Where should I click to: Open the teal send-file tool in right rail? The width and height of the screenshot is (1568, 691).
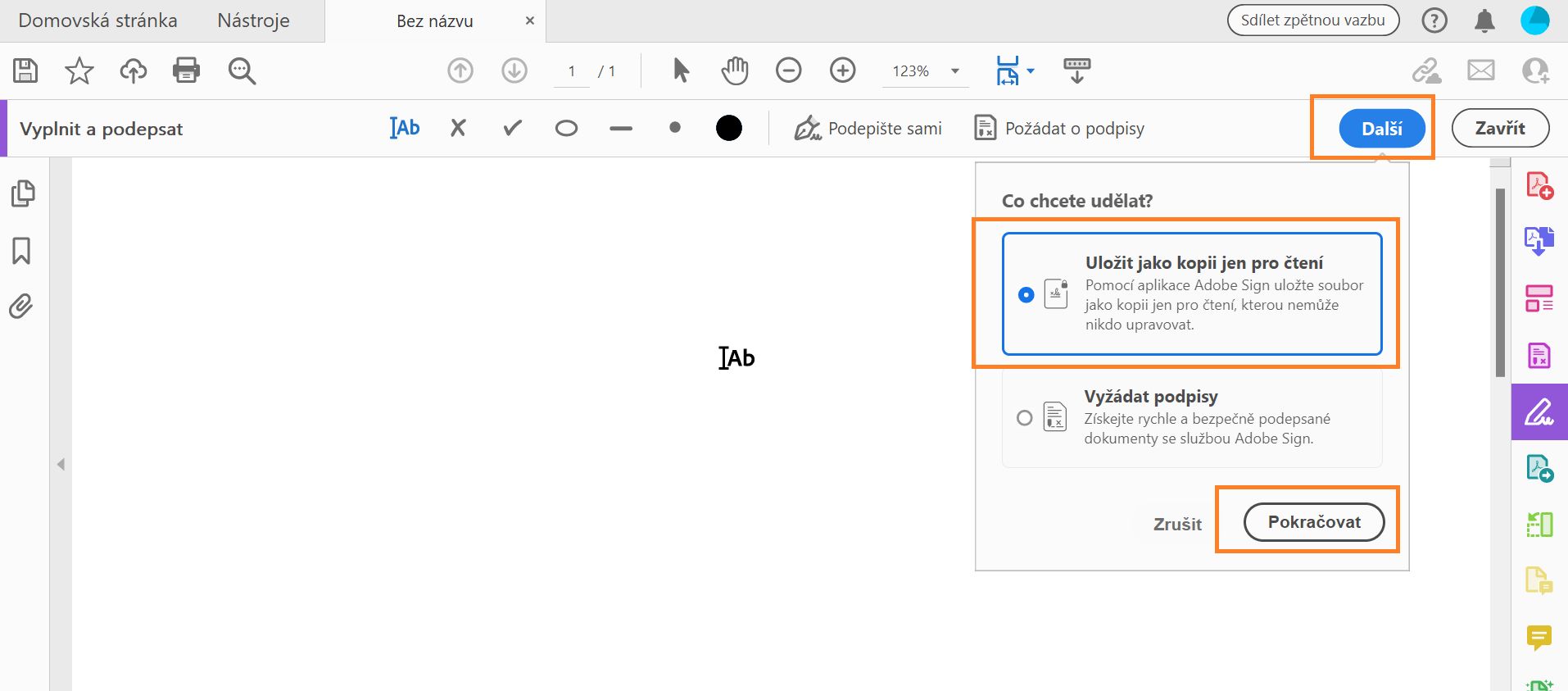(x=1539, y=468)
